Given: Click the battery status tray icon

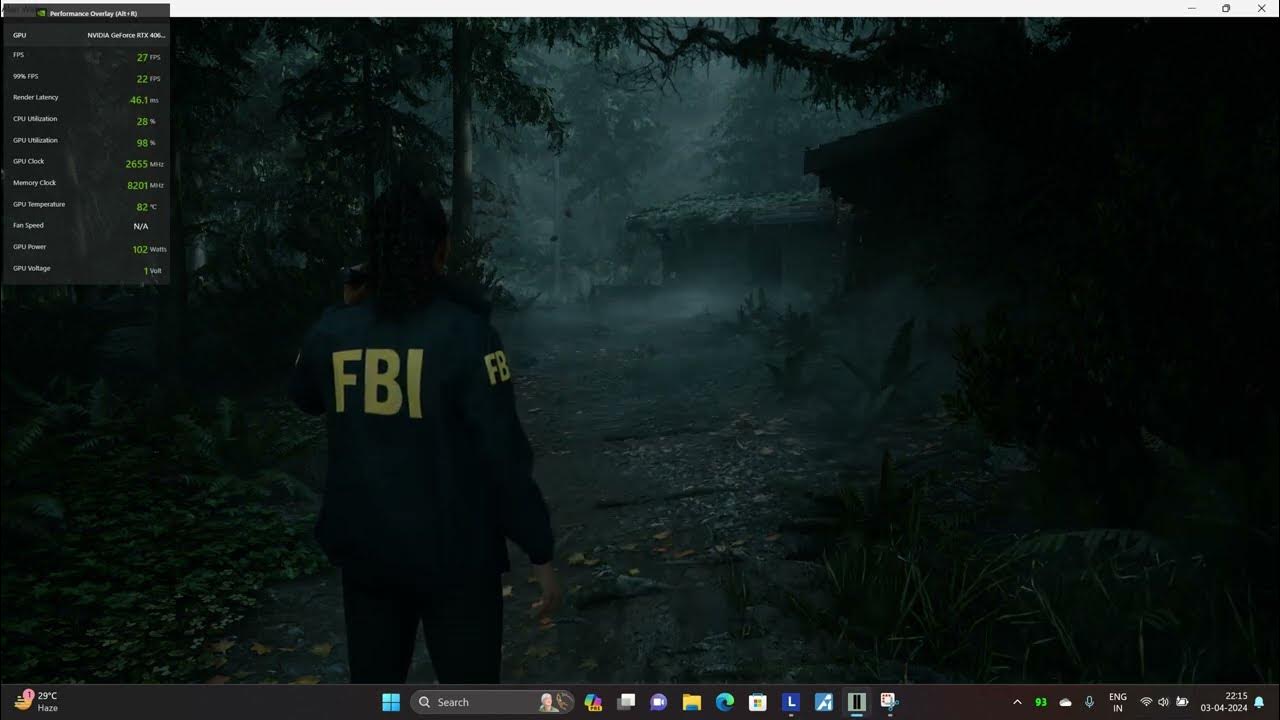Looking at the screenshot, I should click(1182, 702).
